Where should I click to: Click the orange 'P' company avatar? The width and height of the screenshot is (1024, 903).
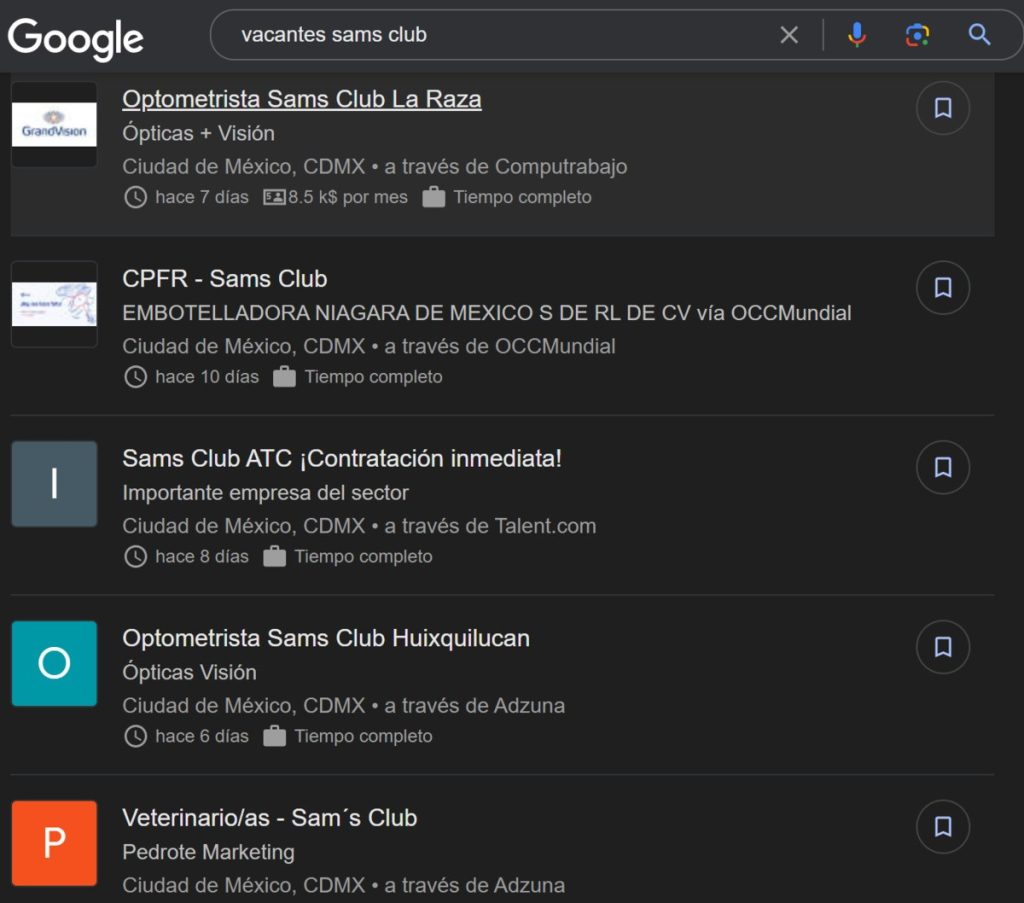(54, 843)
